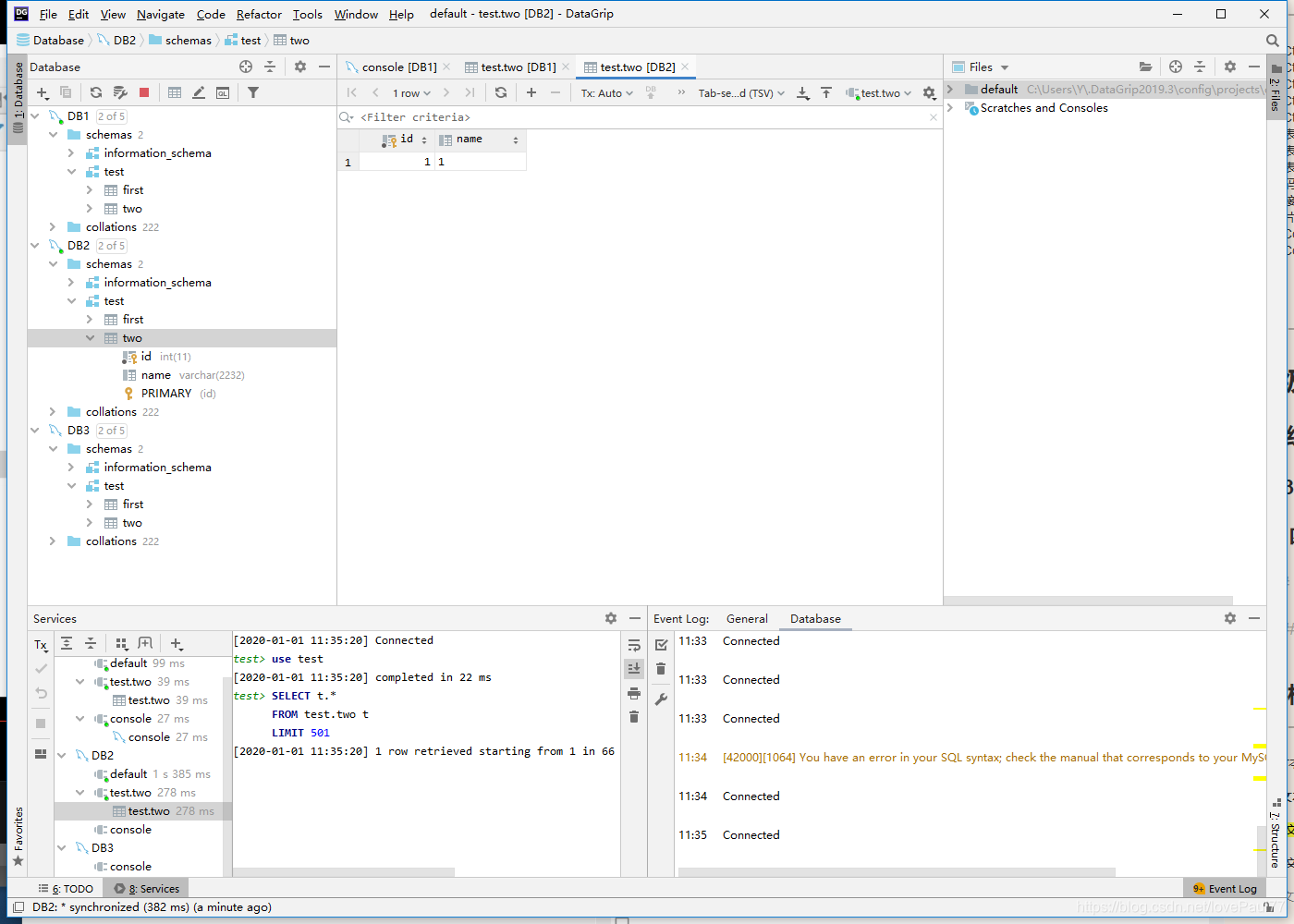Open Tx: Auto transaction mode dropdown

tap(607, 93)
